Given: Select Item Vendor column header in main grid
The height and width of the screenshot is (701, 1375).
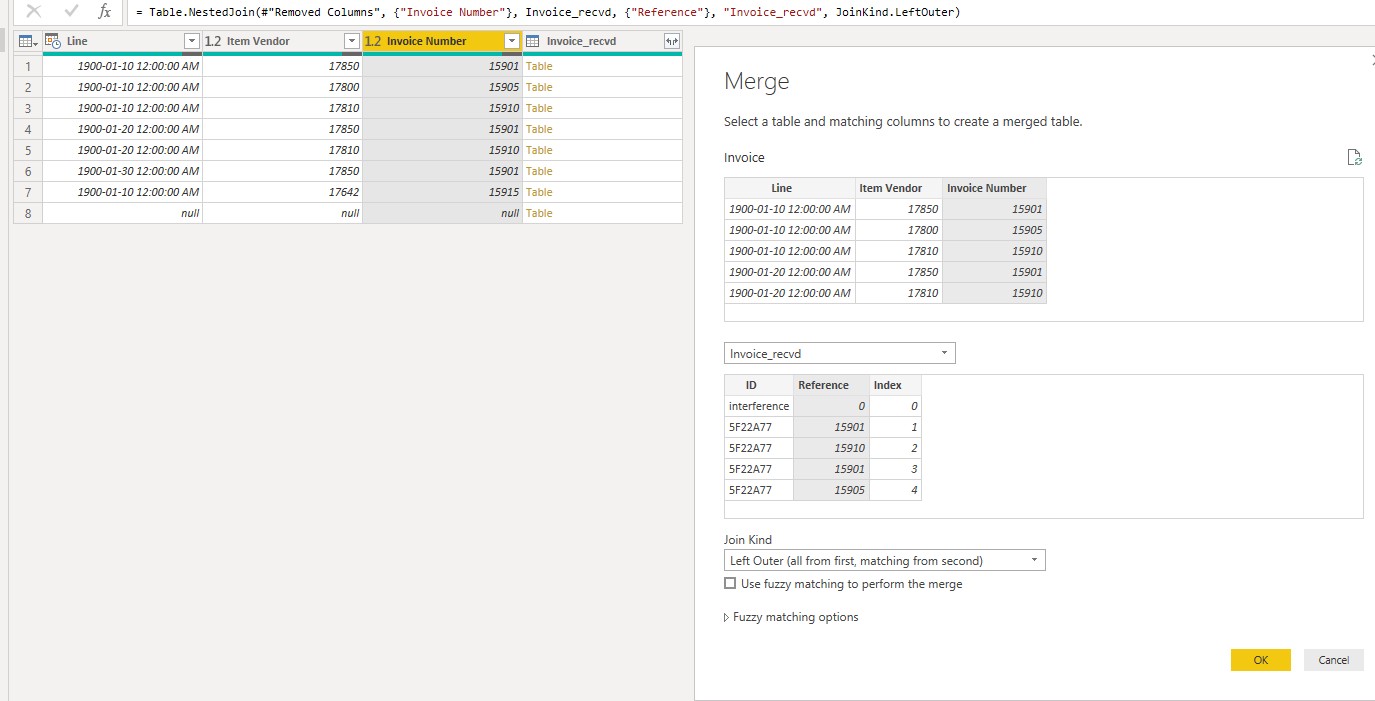Looking at the screenshot, I should point(282,41).
